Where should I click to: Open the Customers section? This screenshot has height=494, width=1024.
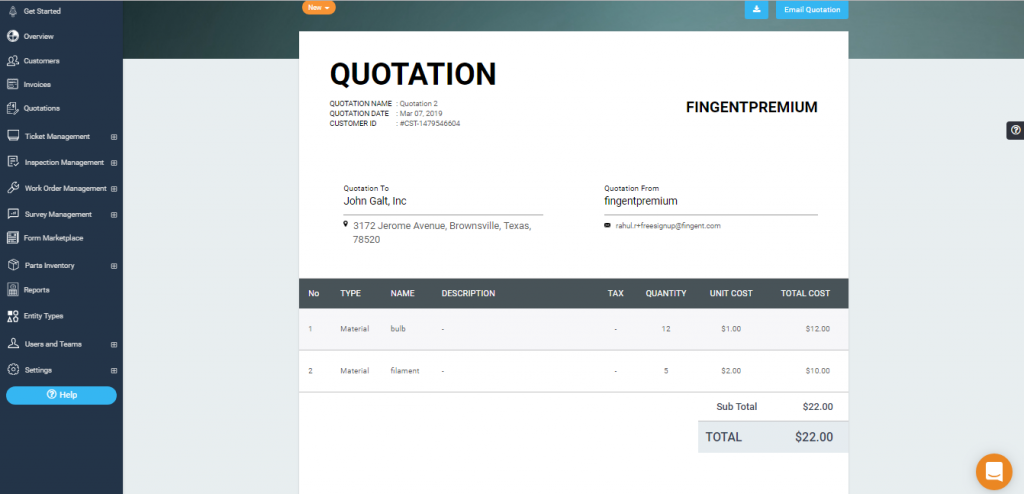pos(42,61)
